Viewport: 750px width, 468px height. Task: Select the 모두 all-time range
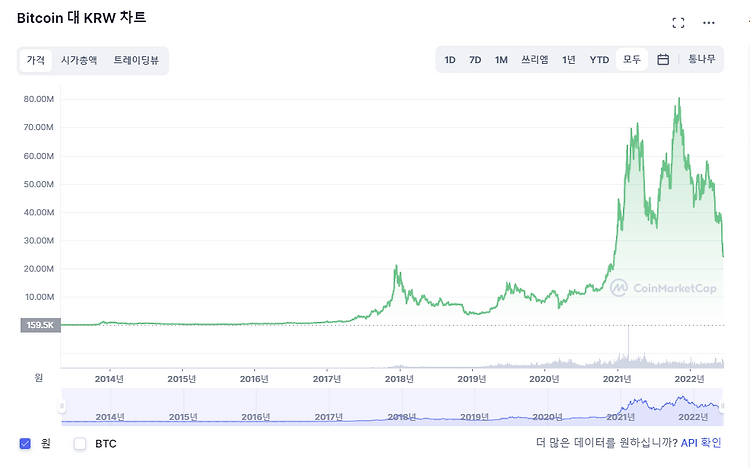pos(632,59)
